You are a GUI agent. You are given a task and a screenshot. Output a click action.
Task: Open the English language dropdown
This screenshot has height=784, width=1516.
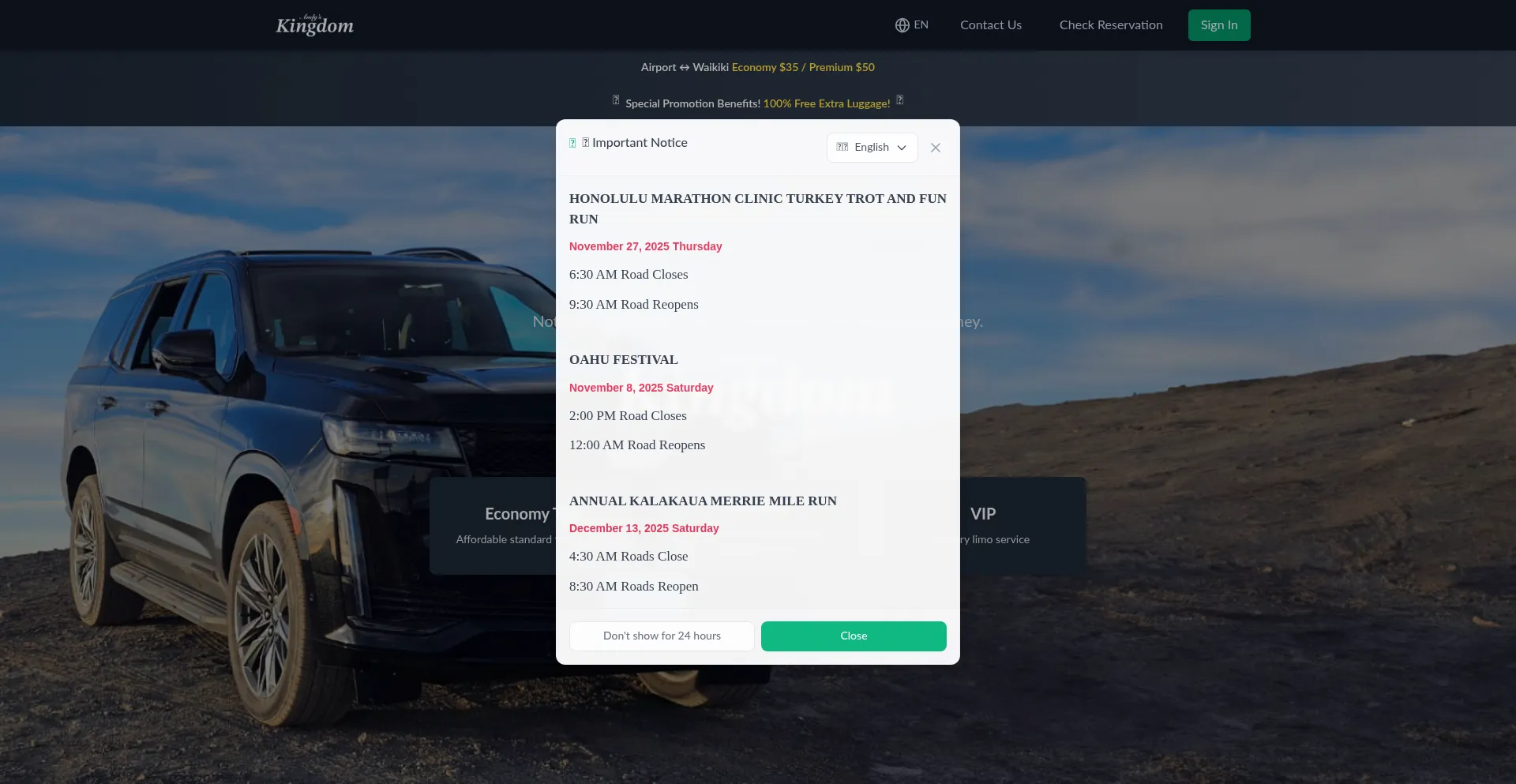point(872,148)
